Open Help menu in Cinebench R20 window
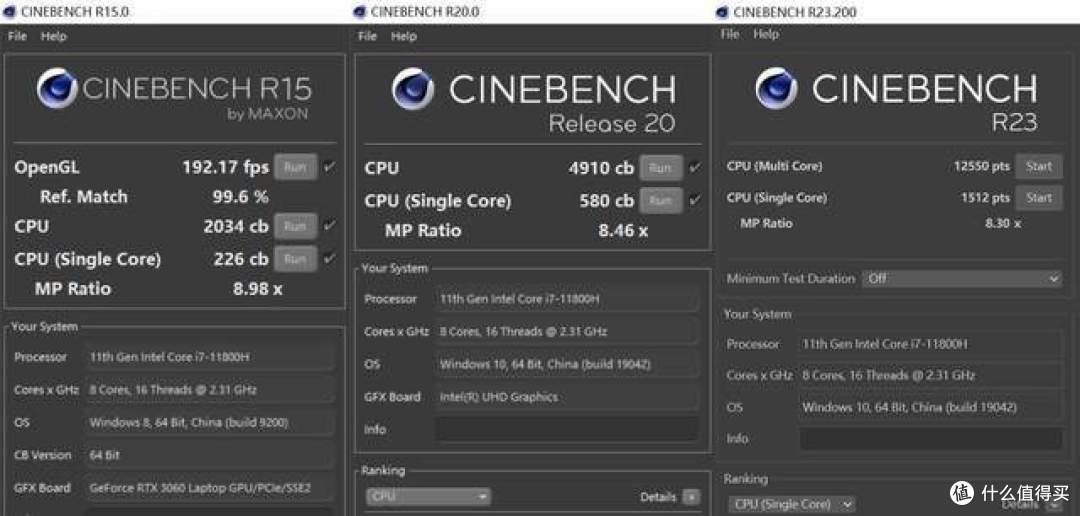The image size is (1080, 516). pos(404,36)
